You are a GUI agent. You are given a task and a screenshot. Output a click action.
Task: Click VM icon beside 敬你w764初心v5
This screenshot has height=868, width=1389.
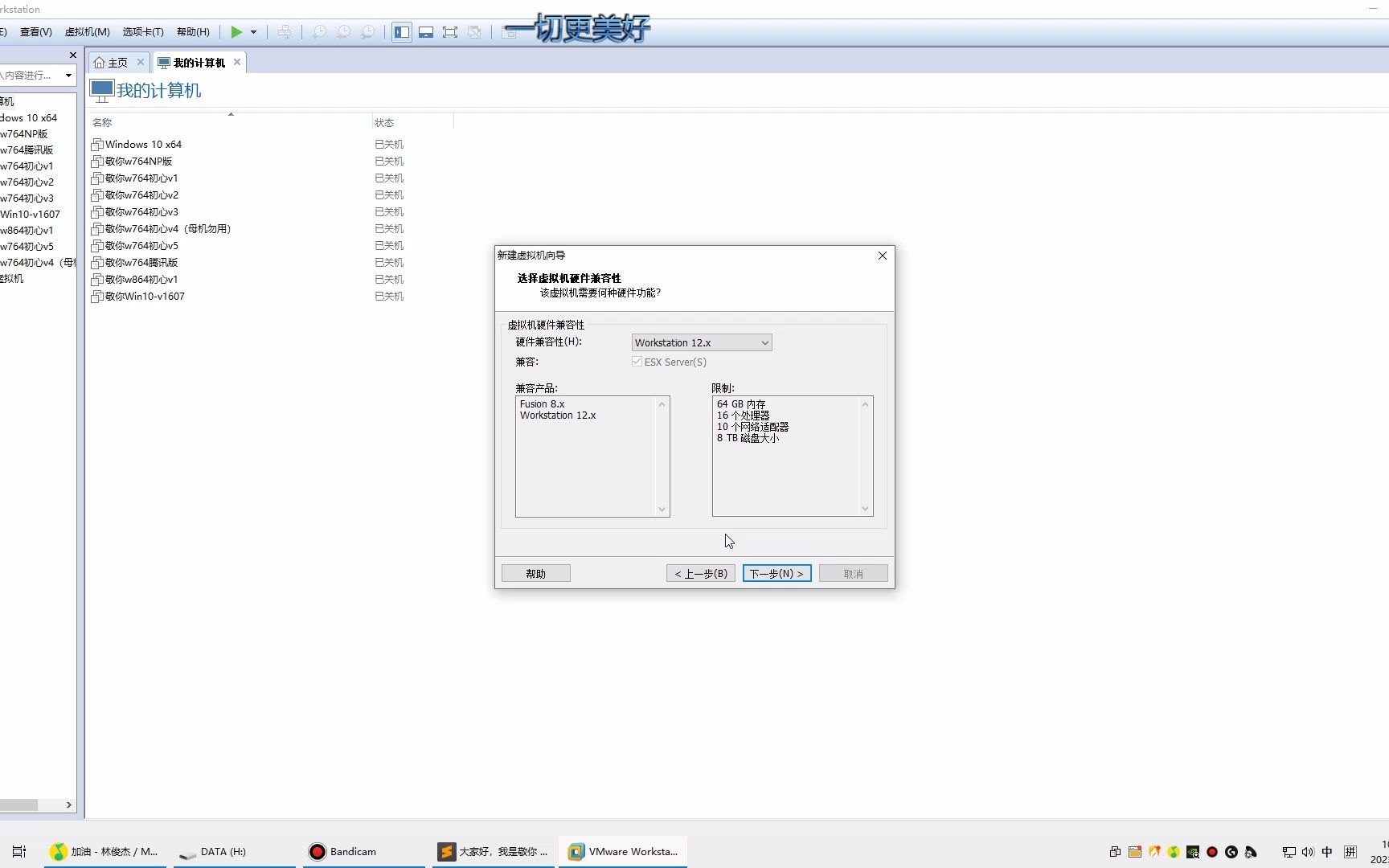[x=97, y=246]
